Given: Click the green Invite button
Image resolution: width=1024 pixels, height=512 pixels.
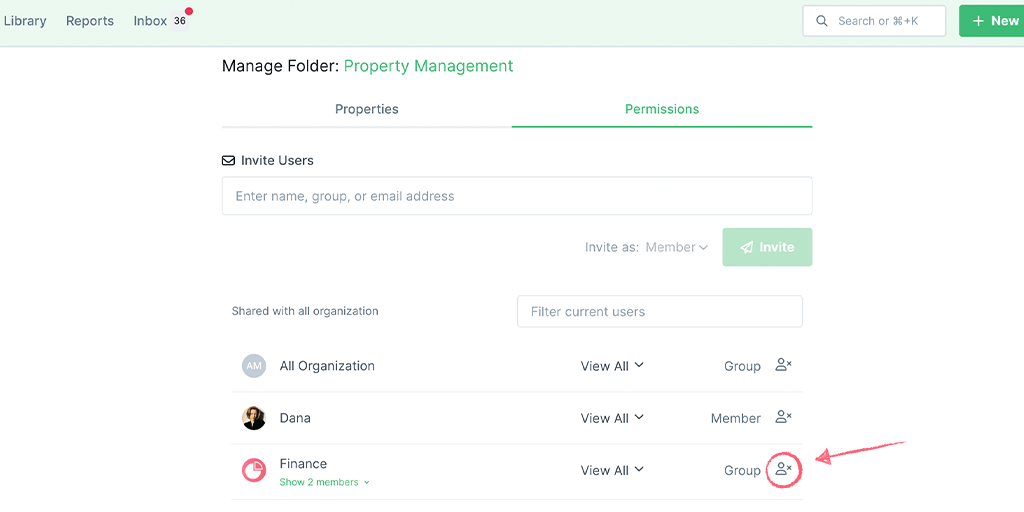Looking at the screenshot, I should pyautogui.click(x=767, y=247).
